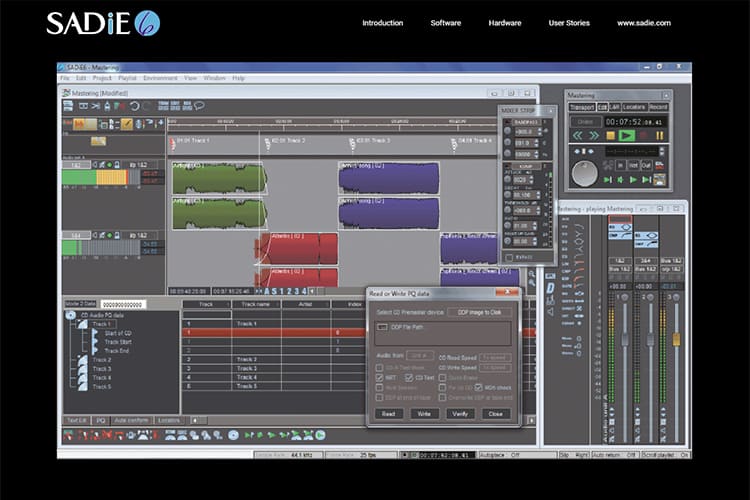Click the rewind double-arrow icon
Viewport: 750px width, 500px height.
[x=578, y=136]
